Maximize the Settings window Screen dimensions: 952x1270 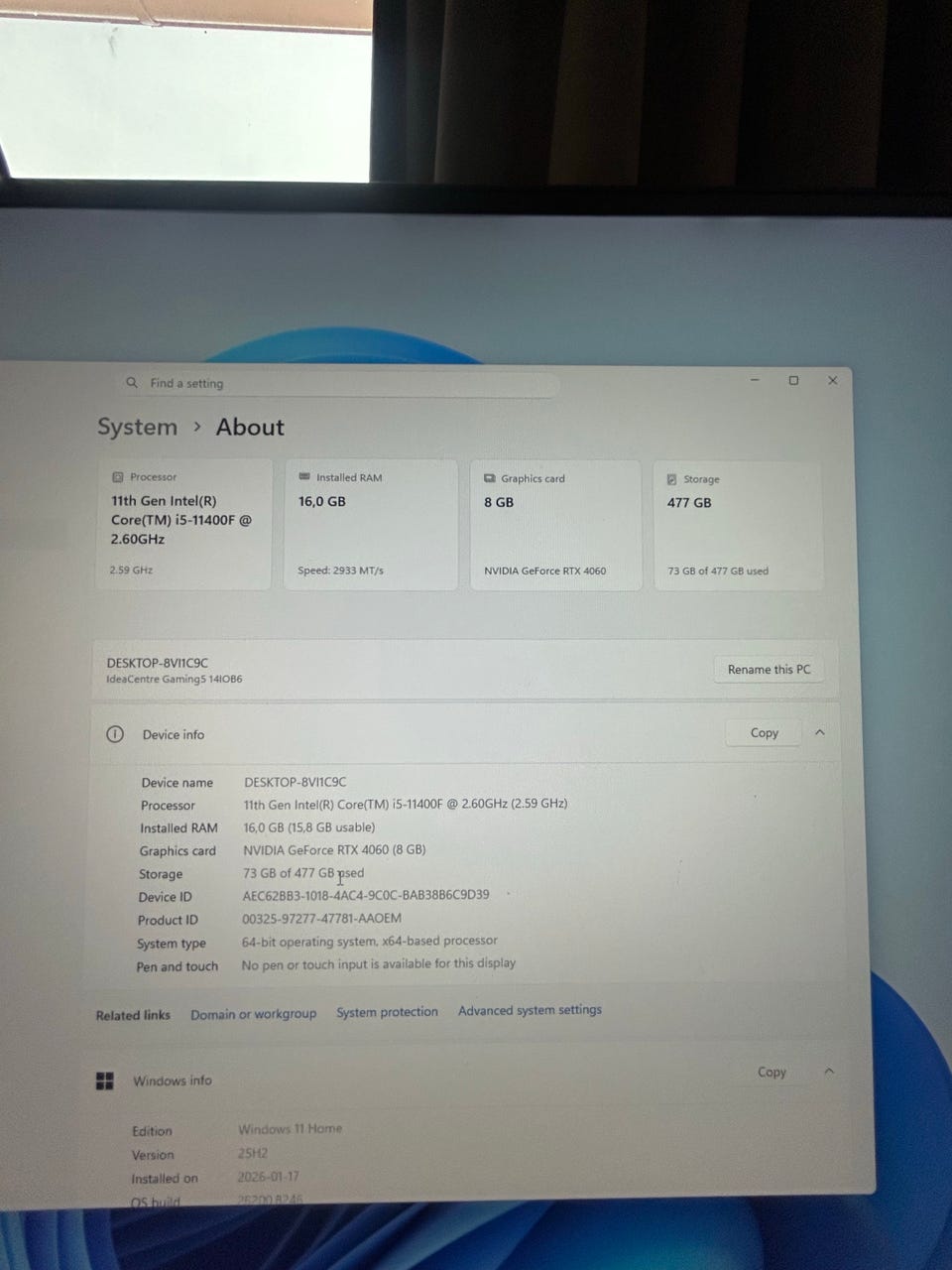click(793, 380)
